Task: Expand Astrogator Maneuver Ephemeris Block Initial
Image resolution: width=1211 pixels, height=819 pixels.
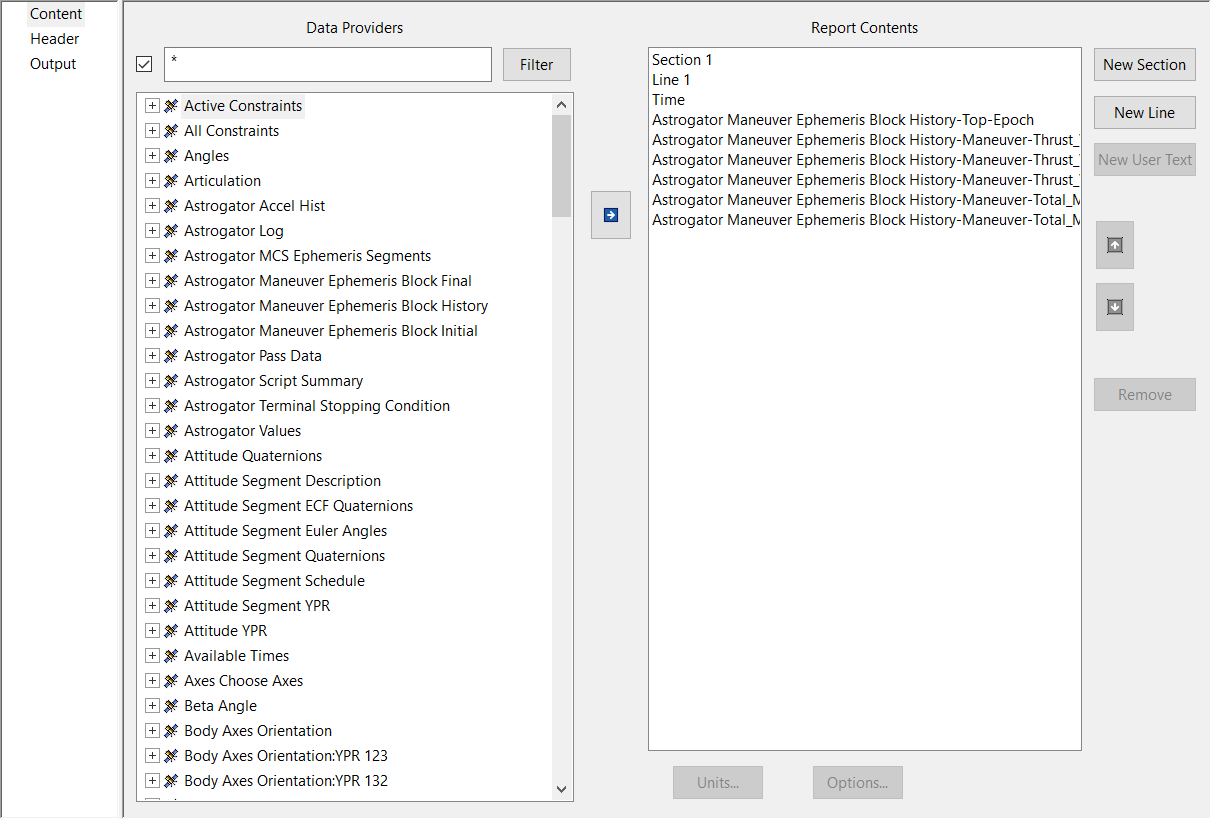Action: click(152, 330)
